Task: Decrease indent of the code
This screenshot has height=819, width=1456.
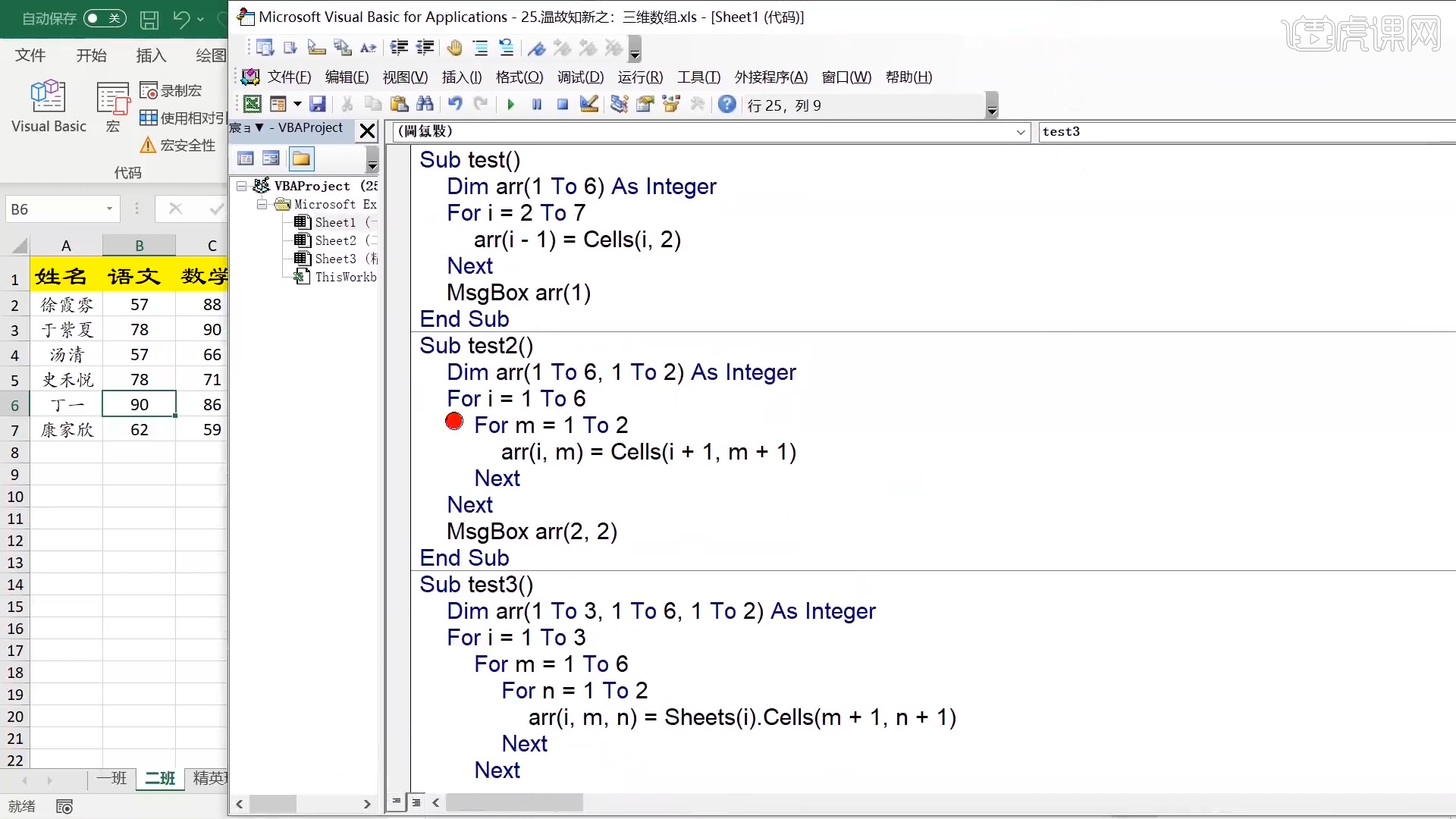Action: [x=425, y=49]
